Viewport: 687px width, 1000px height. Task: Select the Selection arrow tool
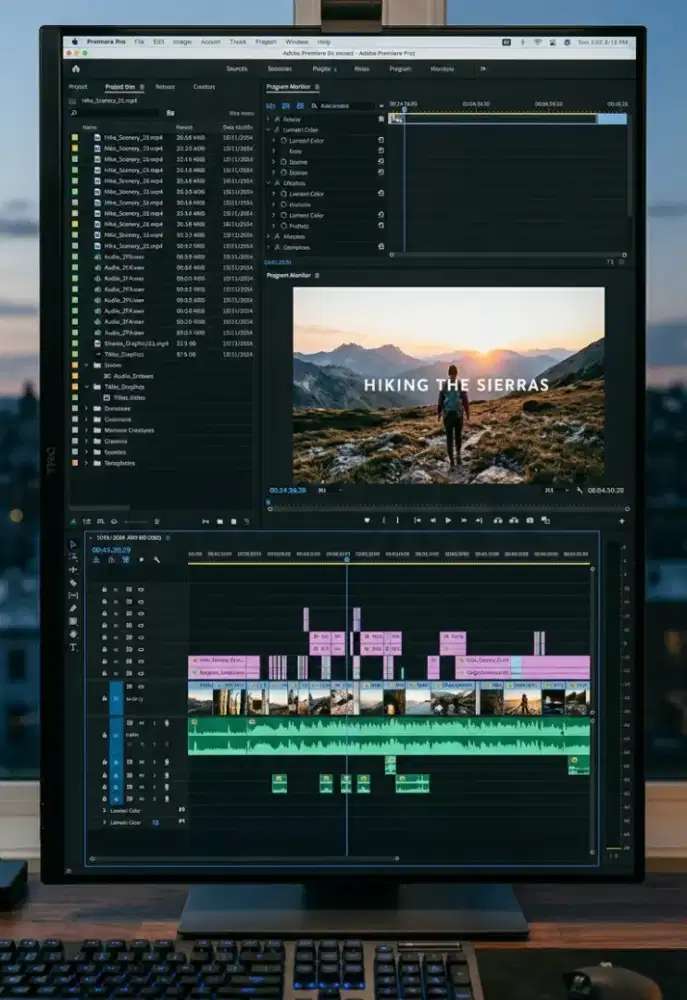(x=73, y=544)
